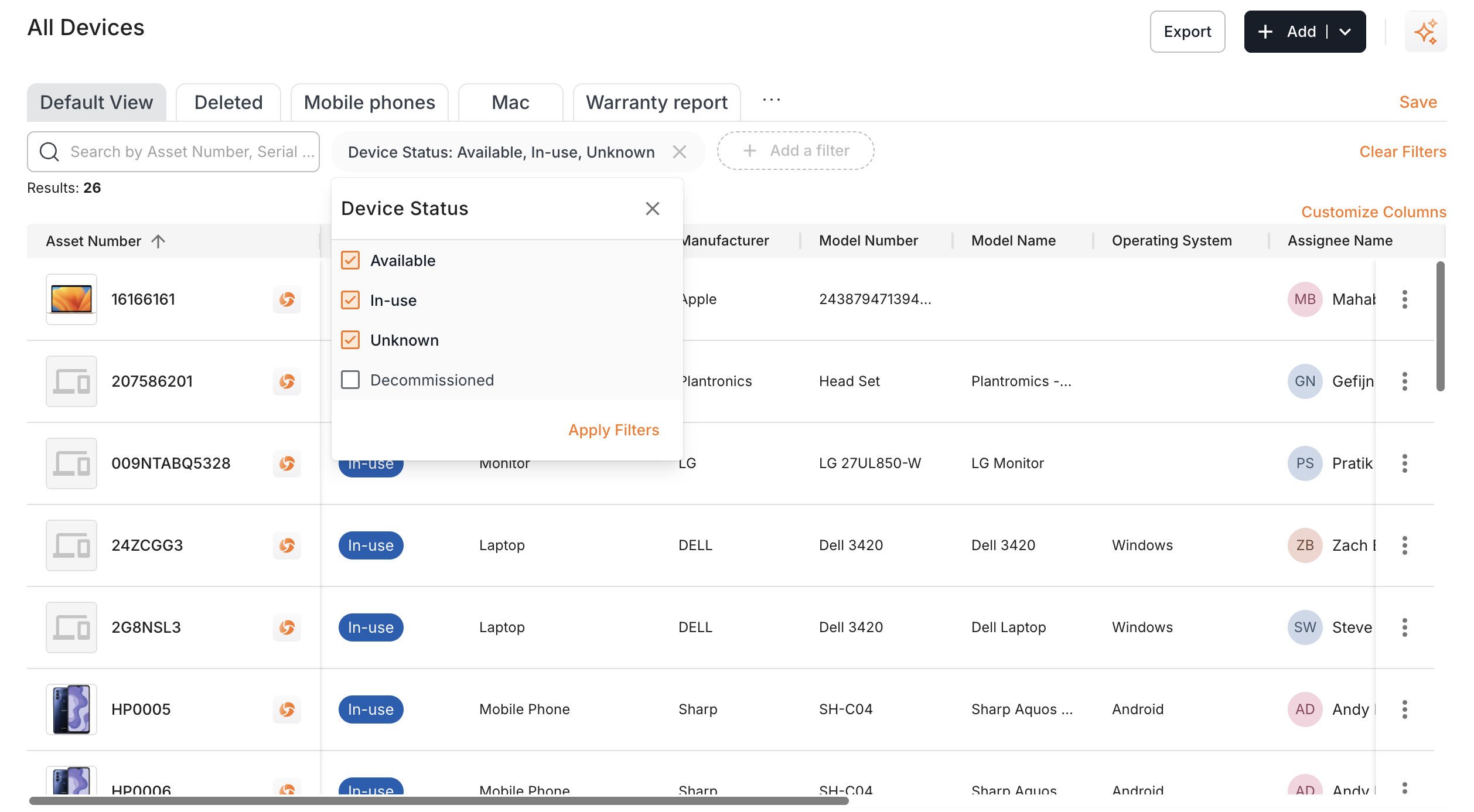This screenshot has width=1474, height=812.
Task: Click the ZB assignee avatar
Action: click(1305, 545)
